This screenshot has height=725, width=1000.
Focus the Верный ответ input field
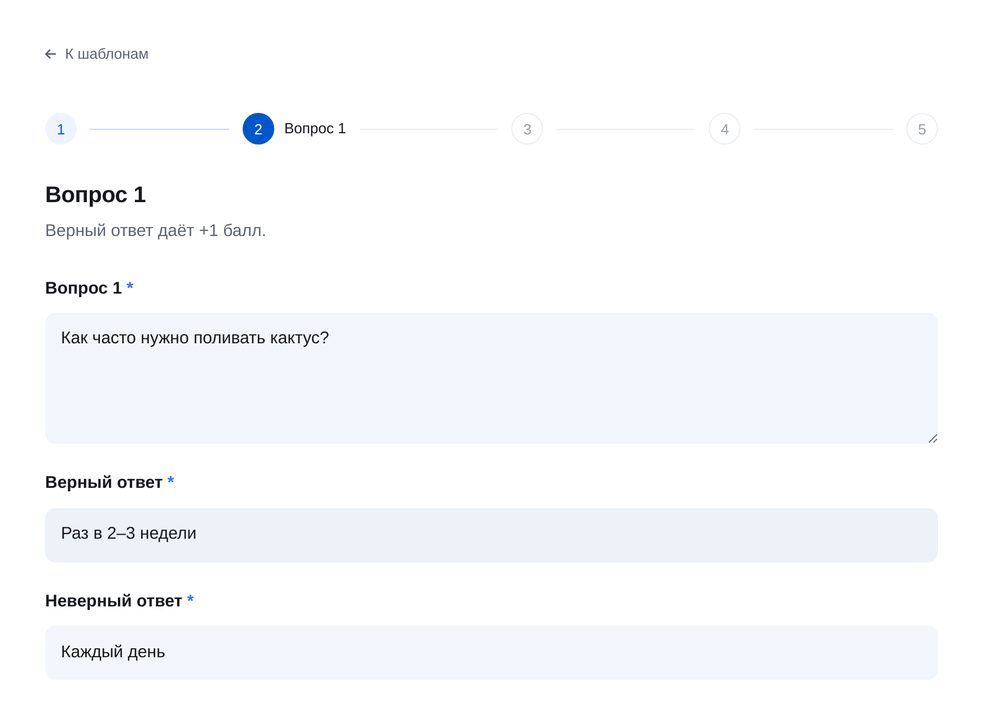point(491,535)
